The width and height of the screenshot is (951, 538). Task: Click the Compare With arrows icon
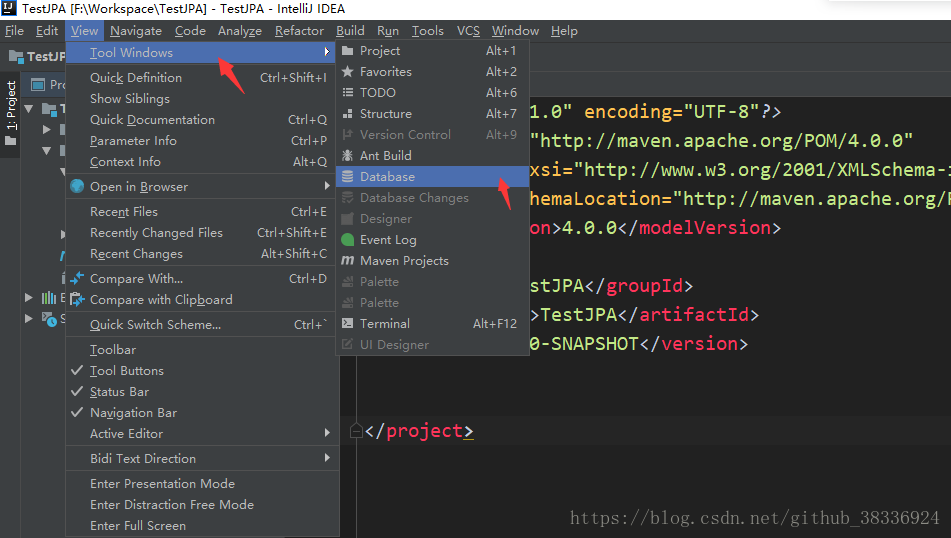click(x=77, y=278)
